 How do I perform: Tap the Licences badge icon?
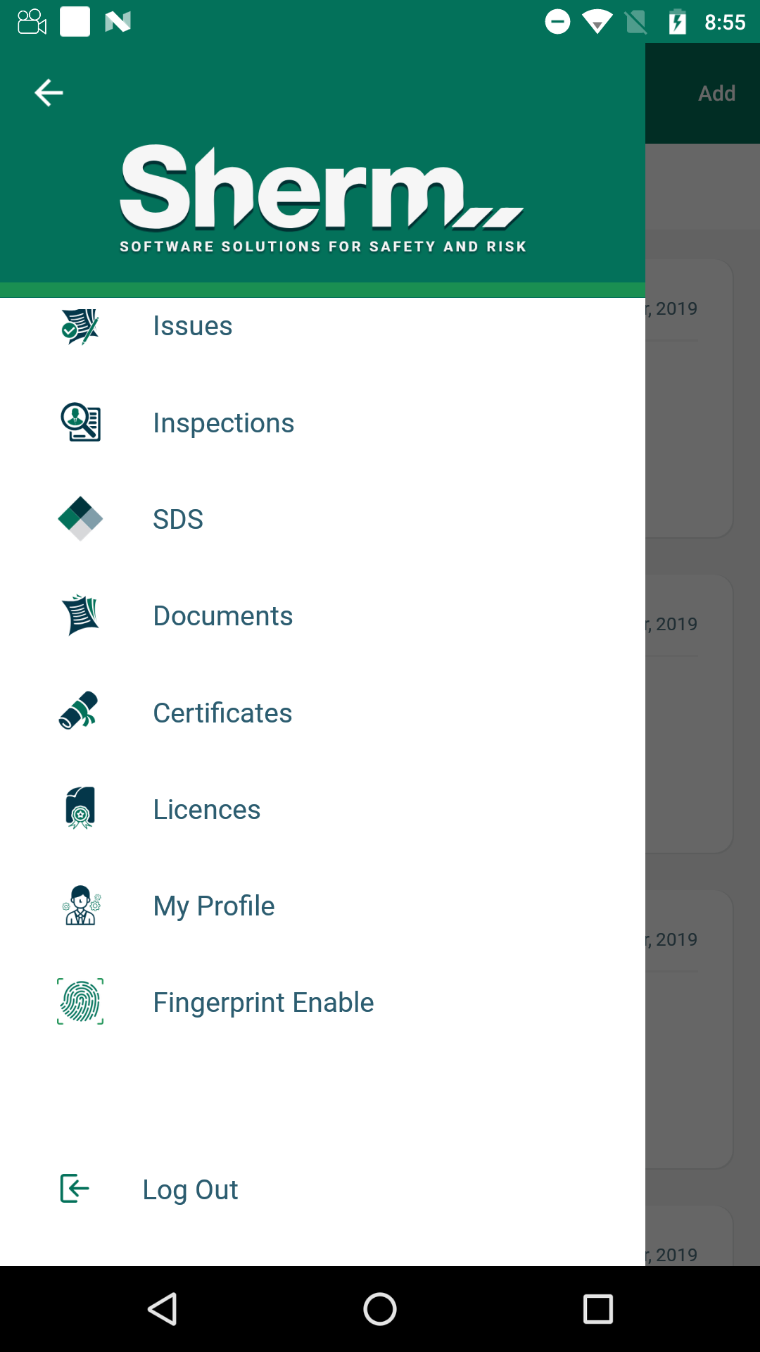(80, 808)
